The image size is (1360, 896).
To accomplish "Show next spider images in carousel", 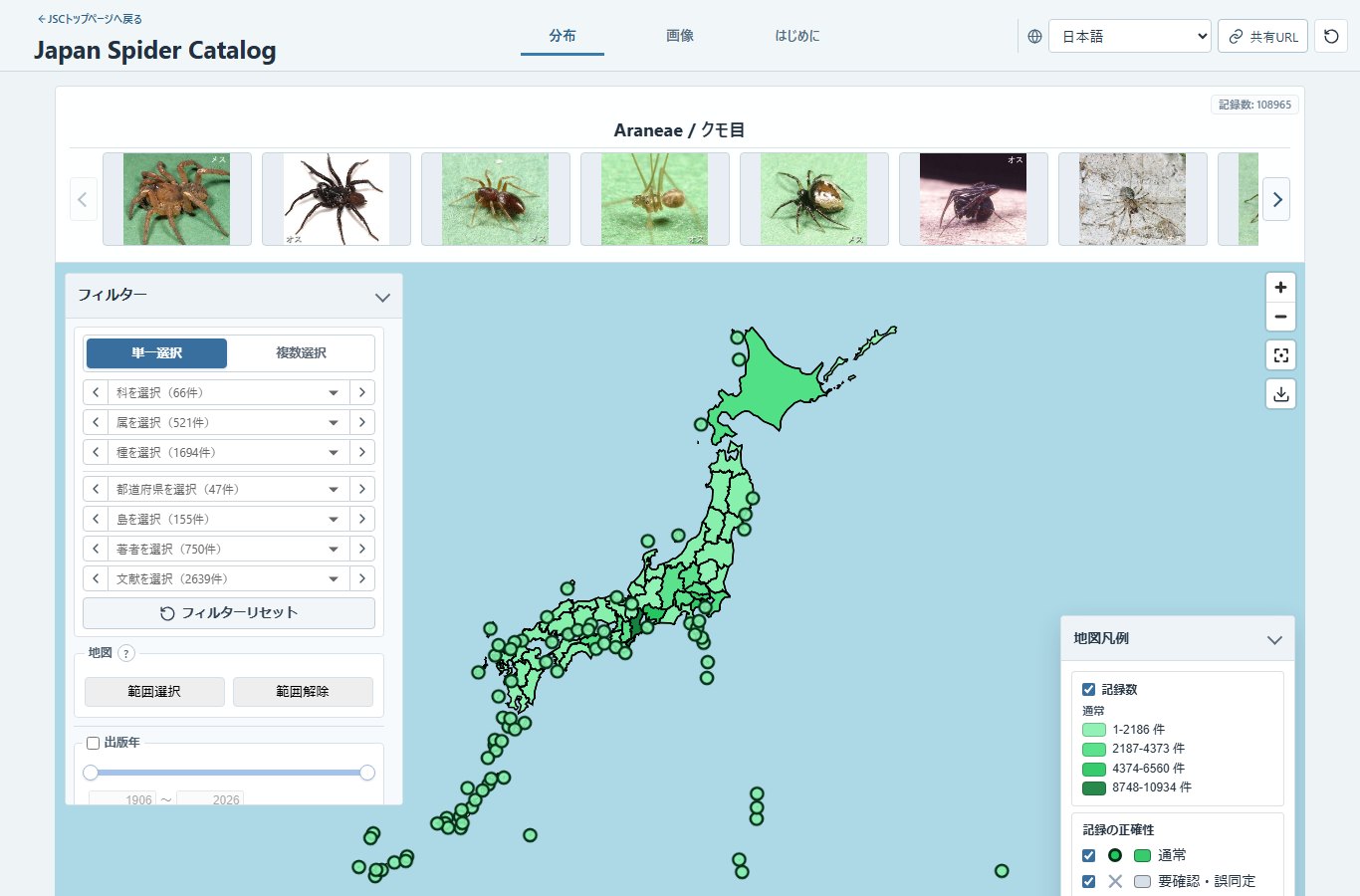I will [1276, 199].
